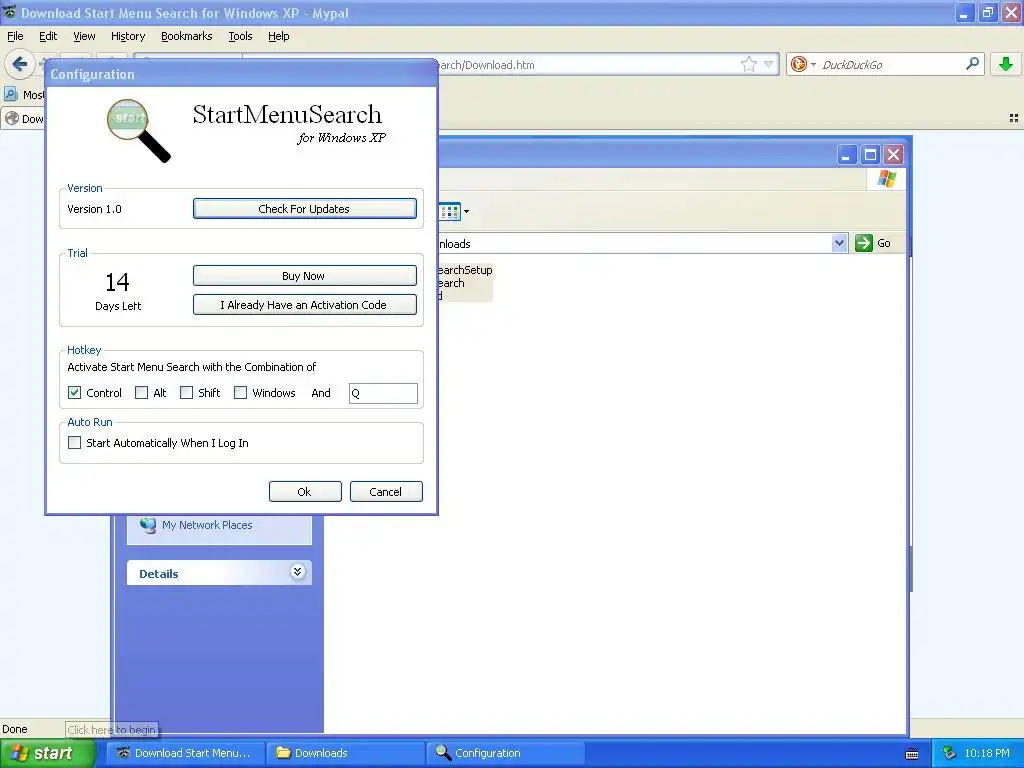Screen dimensions: 1024x768
Task: Switch to Configuration taskbar button
Action: tap(506, 753)
